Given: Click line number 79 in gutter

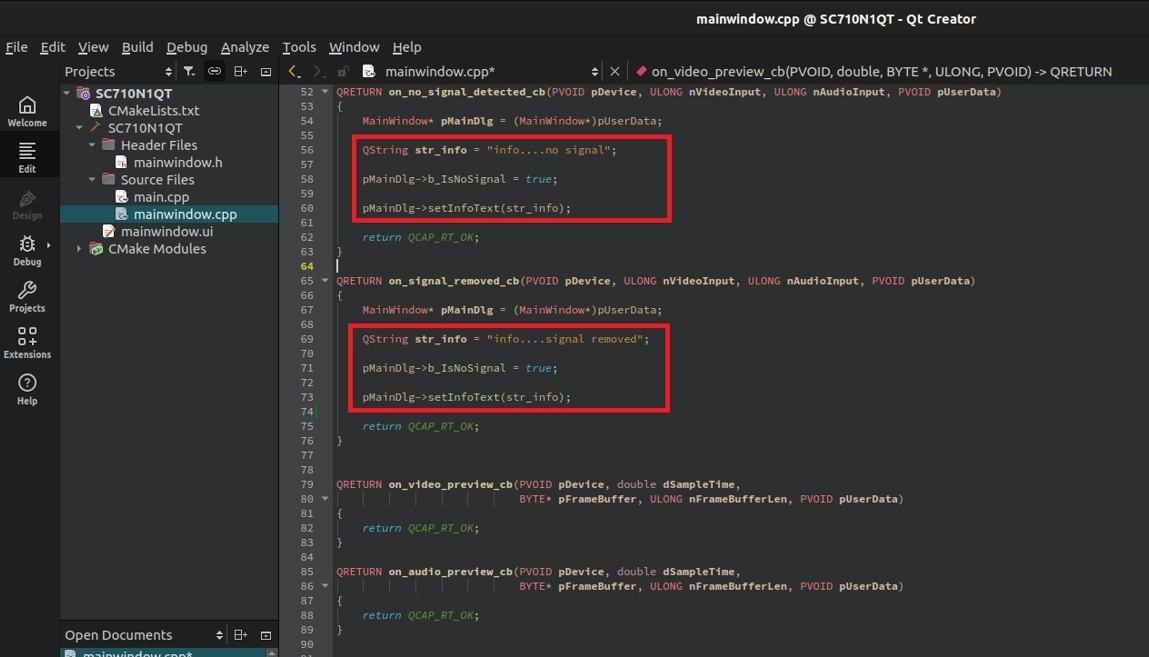Looking at the screenshot, I should click(x=306, y=484).
